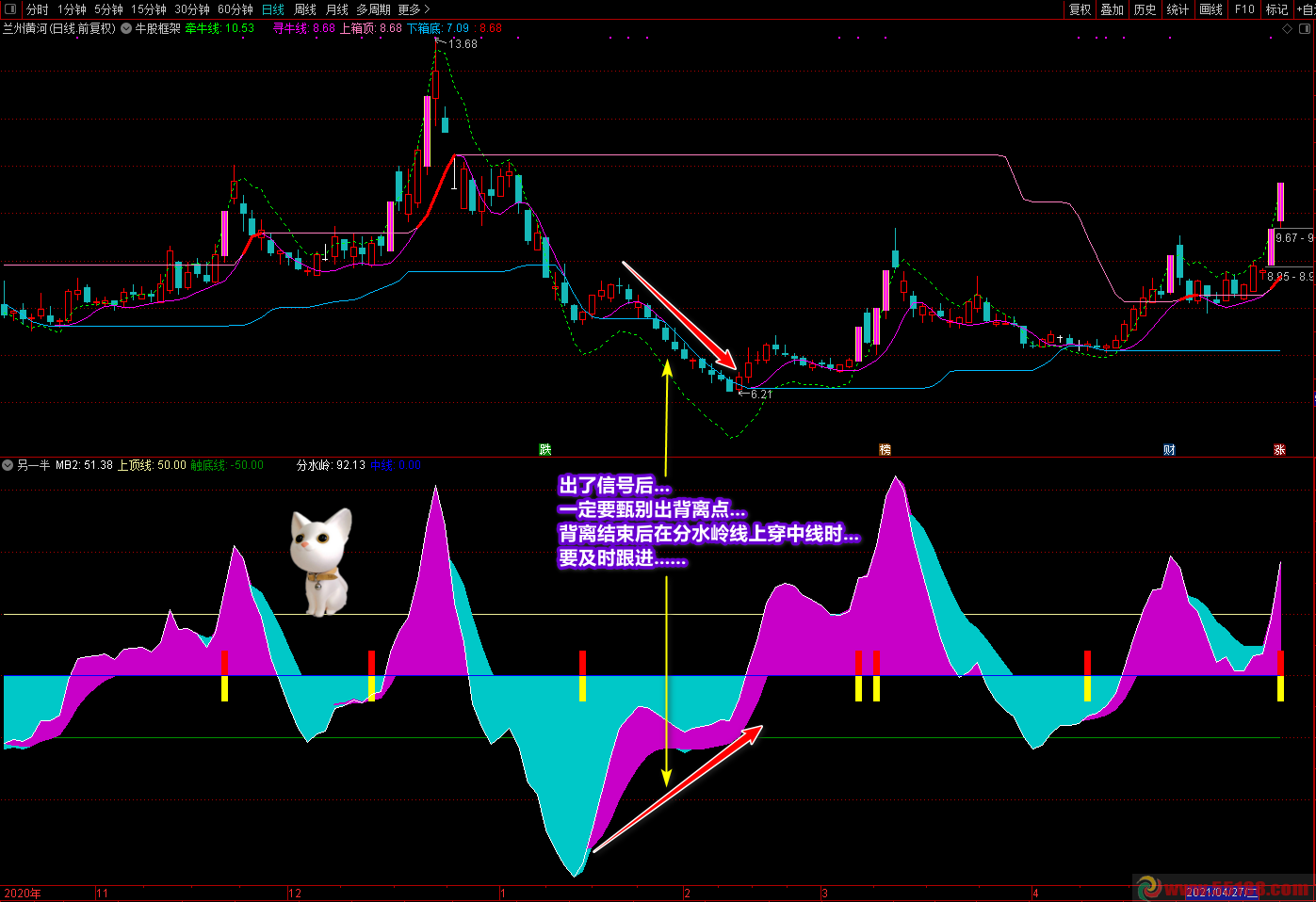Click the green 跌 event marker
The image size is (1316, 902).
(x=544, y=450)
